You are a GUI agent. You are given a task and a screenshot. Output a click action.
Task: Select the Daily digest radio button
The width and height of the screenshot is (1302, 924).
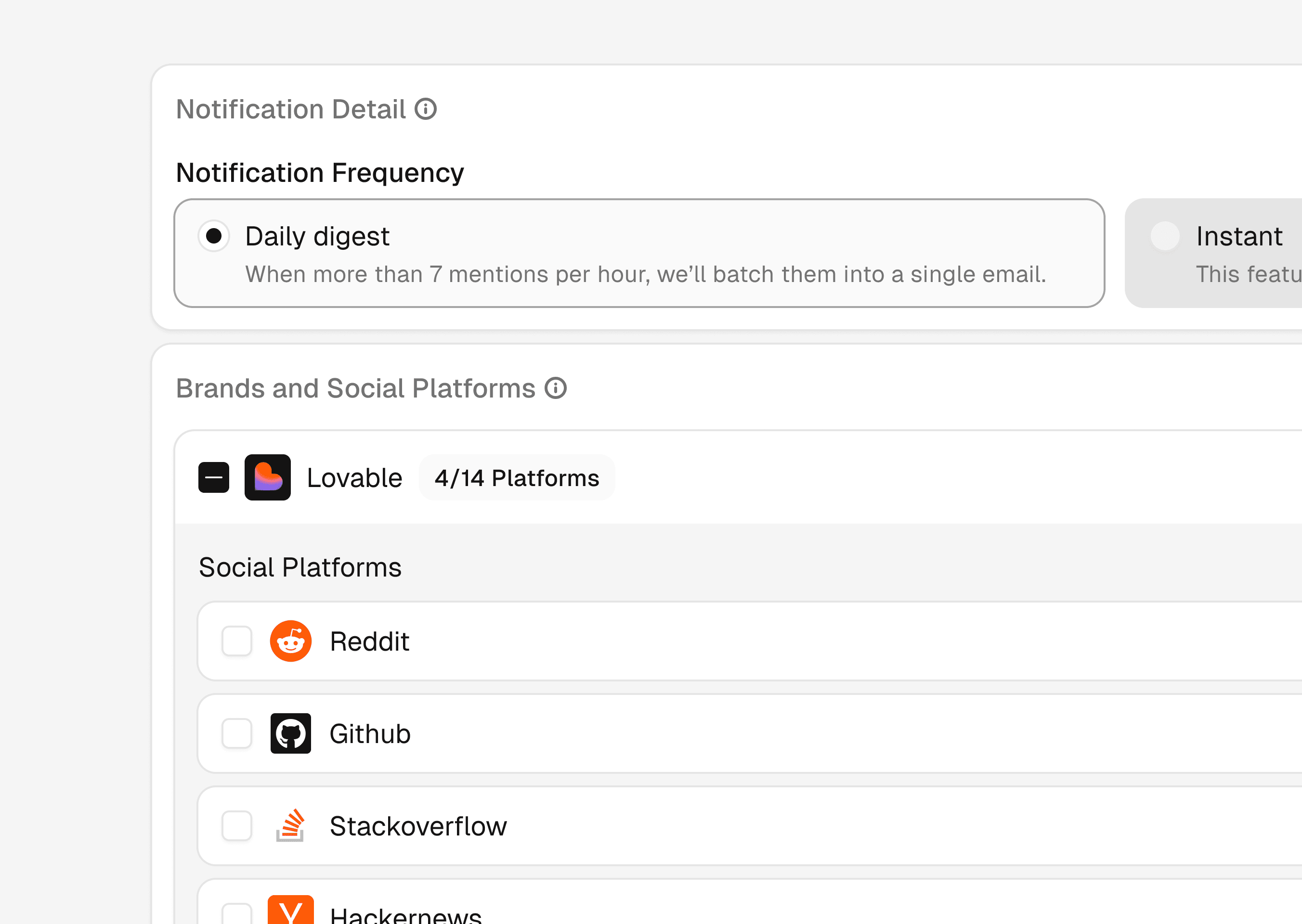coord(214,235)
